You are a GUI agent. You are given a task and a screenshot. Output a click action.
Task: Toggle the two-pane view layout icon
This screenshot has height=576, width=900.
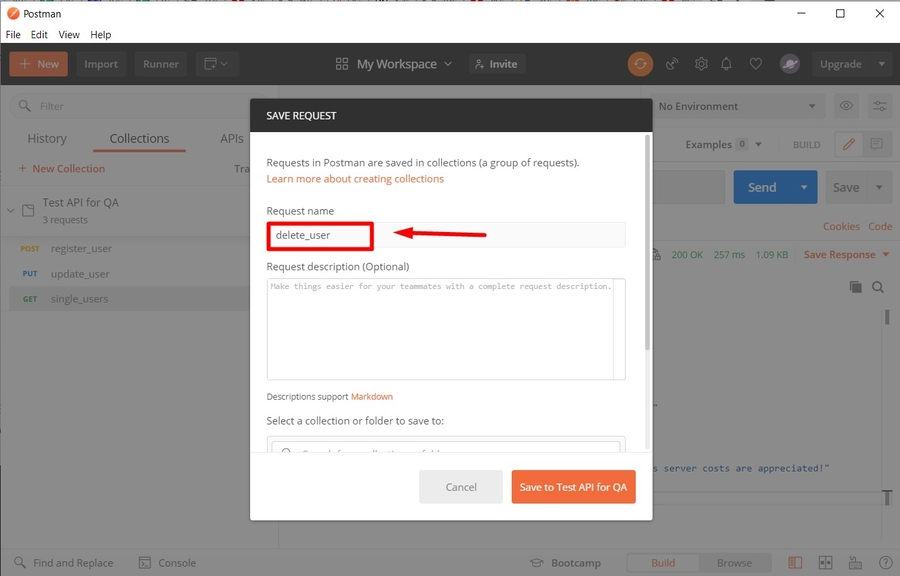coord(825,562)
